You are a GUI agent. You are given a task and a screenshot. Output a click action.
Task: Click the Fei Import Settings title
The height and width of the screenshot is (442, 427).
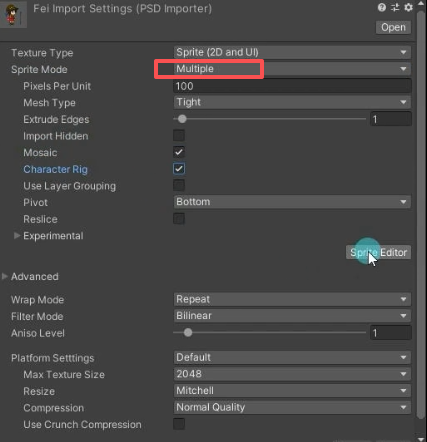[x=122, y=9]
